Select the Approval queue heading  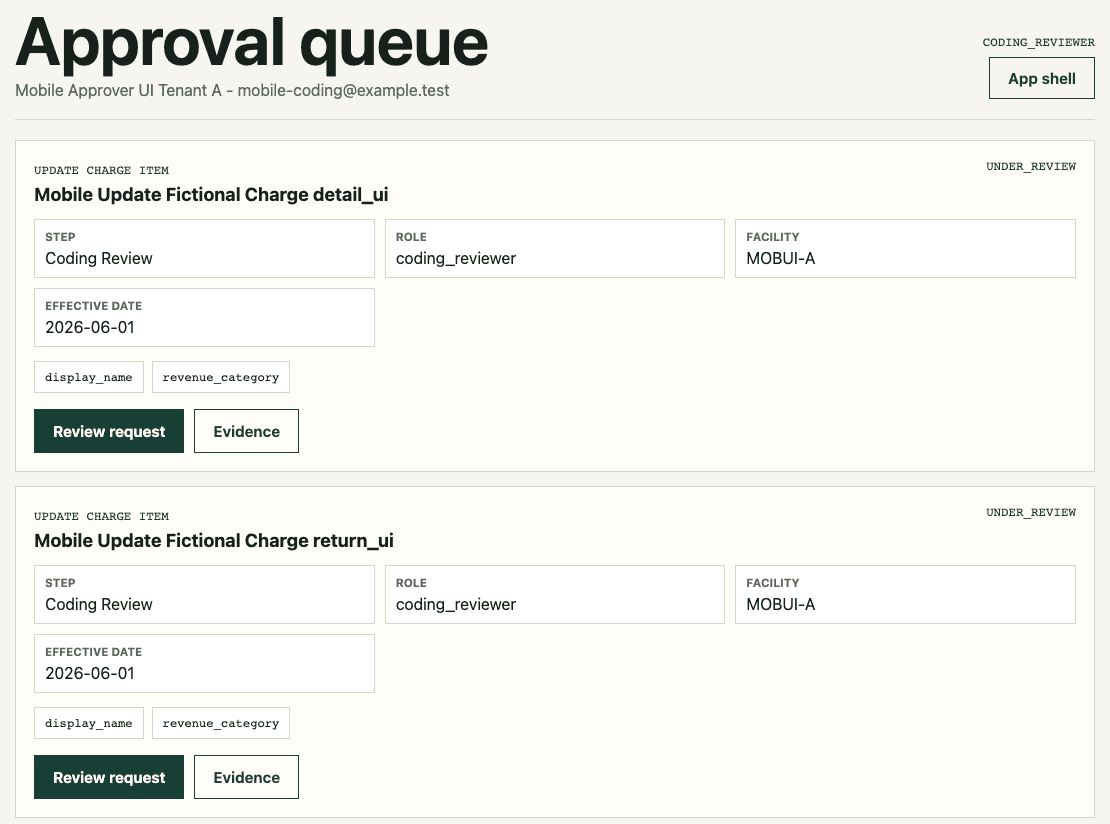[x=252, y=42]
